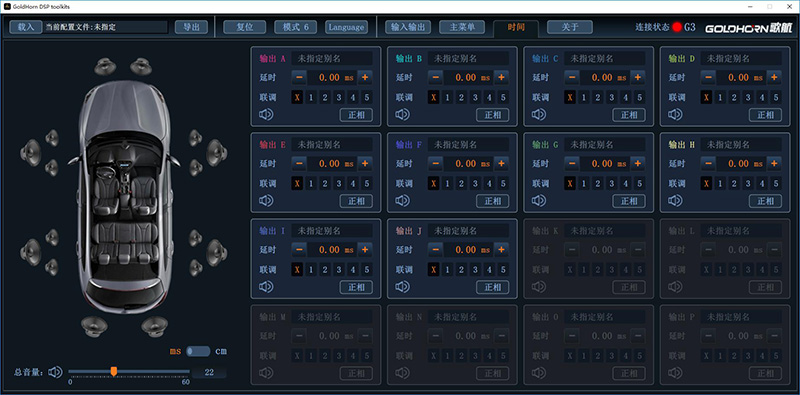
Task: Click the 复位 reset button
Action: point(245,27)
